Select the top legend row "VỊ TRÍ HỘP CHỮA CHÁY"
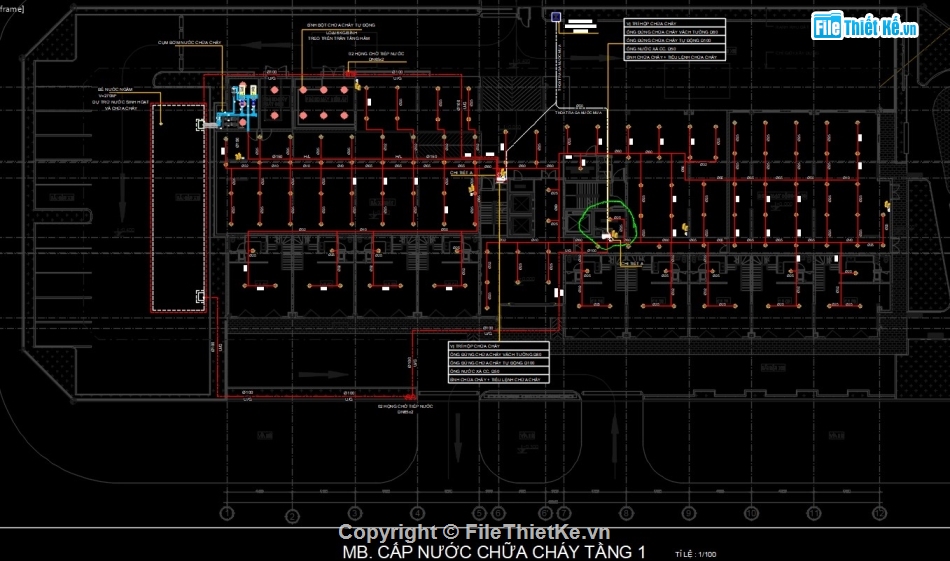The width and height of the screenshot is (950, 561). 670,22
